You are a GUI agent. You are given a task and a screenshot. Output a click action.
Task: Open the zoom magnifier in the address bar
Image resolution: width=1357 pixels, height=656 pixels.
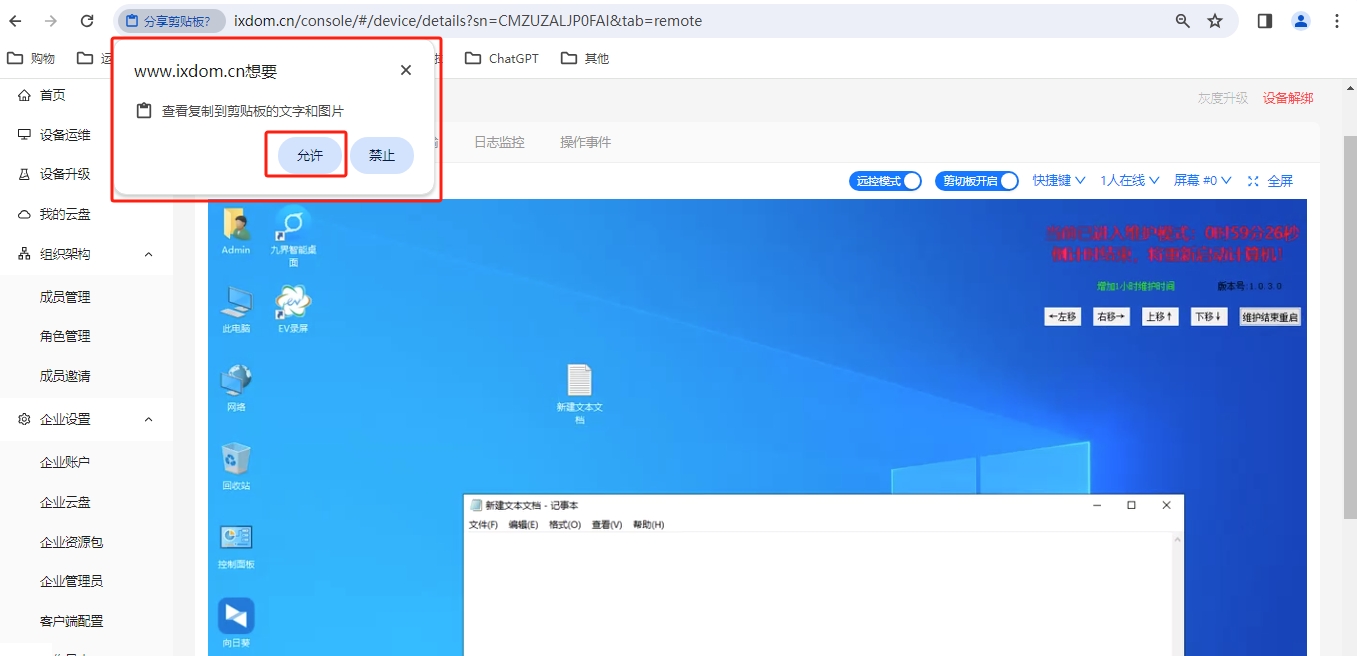pyautogui.click(x=1183, y=21)
